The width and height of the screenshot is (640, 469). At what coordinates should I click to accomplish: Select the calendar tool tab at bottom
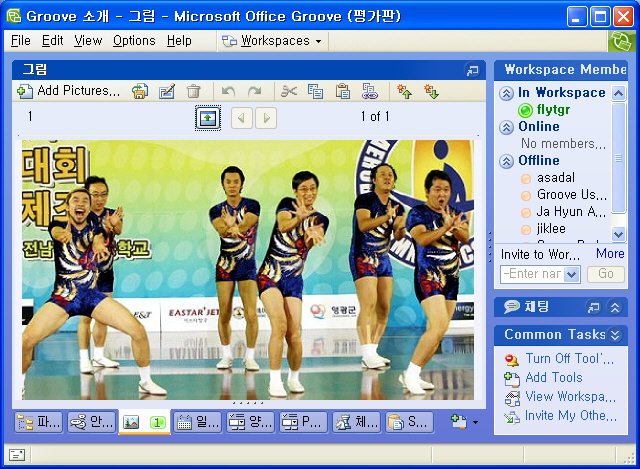coord(197,422)
